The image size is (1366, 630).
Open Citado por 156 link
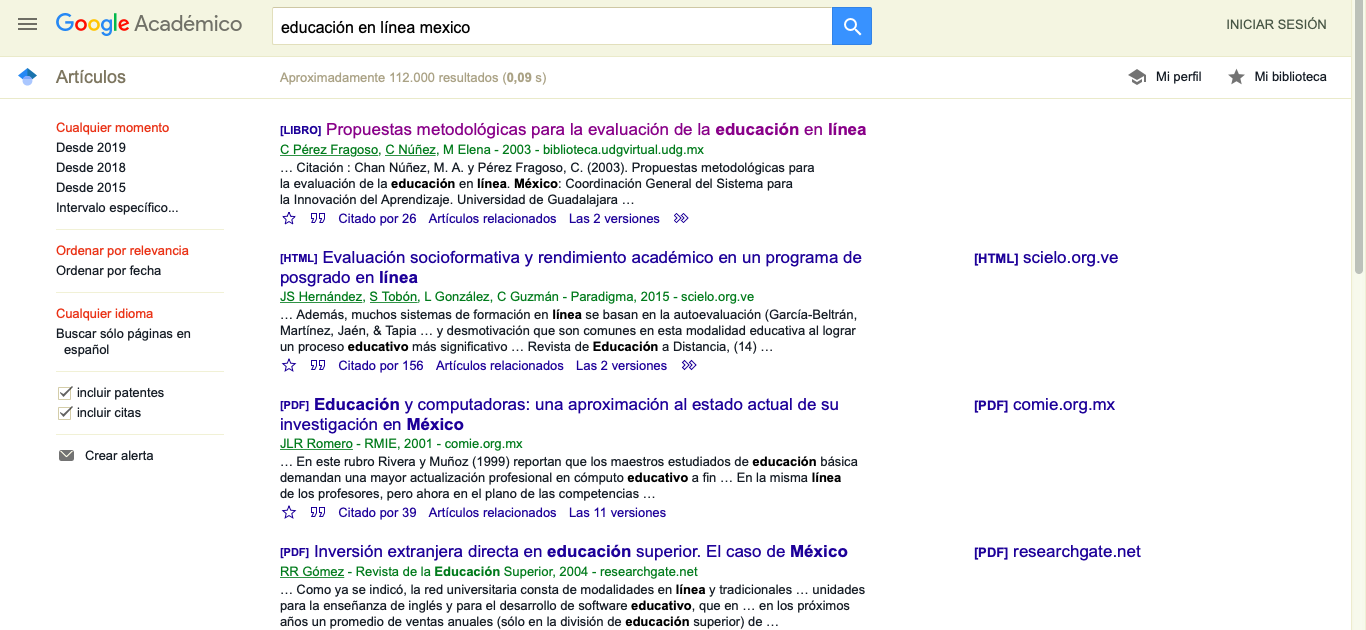pos(380,366)
